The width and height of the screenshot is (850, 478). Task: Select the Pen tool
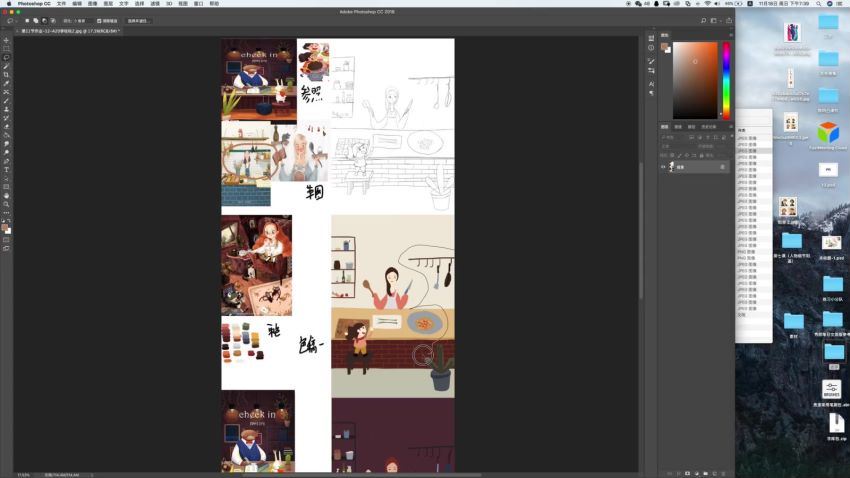[7, 162]
